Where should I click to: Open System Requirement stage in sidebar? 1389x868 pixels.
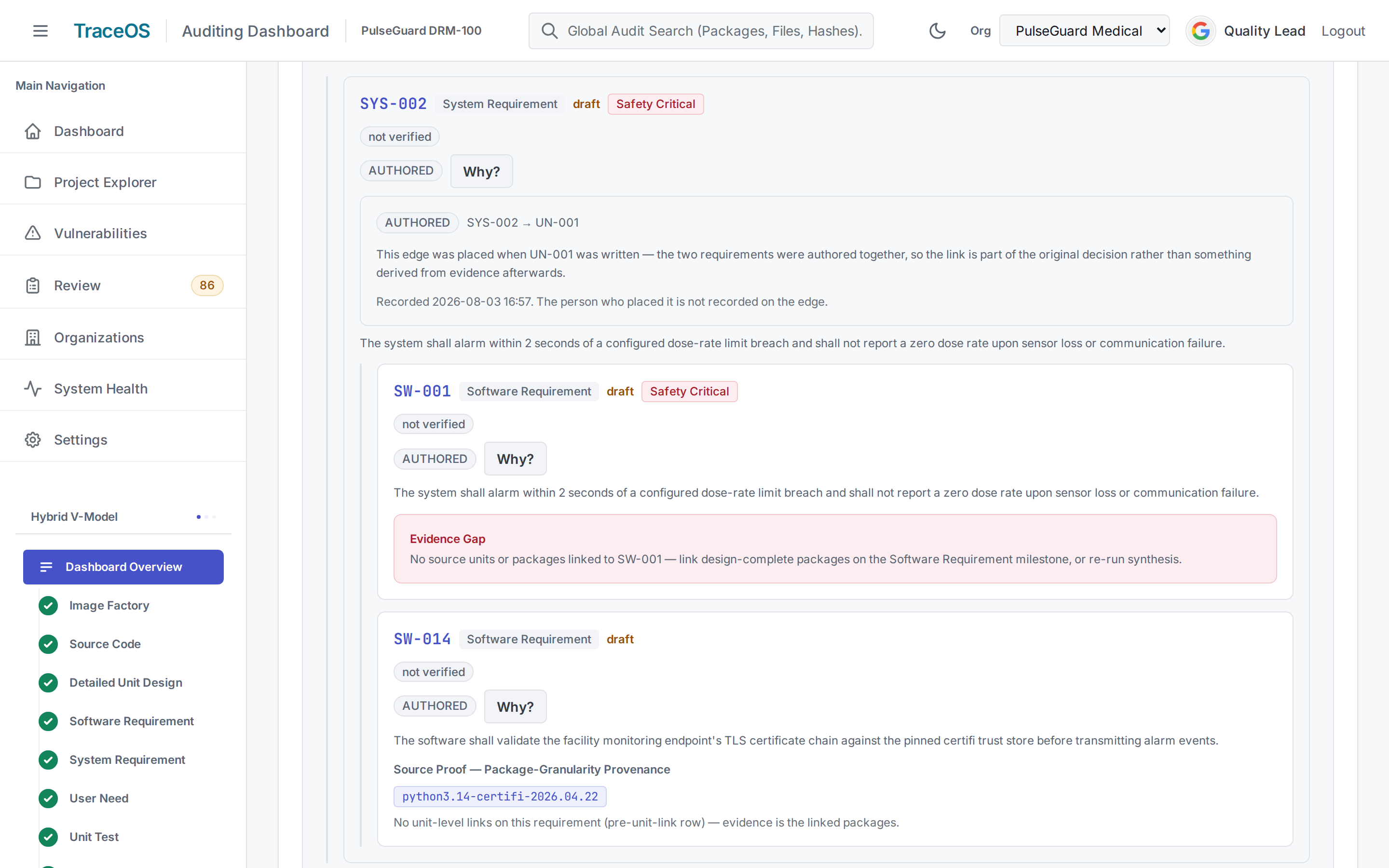(127, 759)
